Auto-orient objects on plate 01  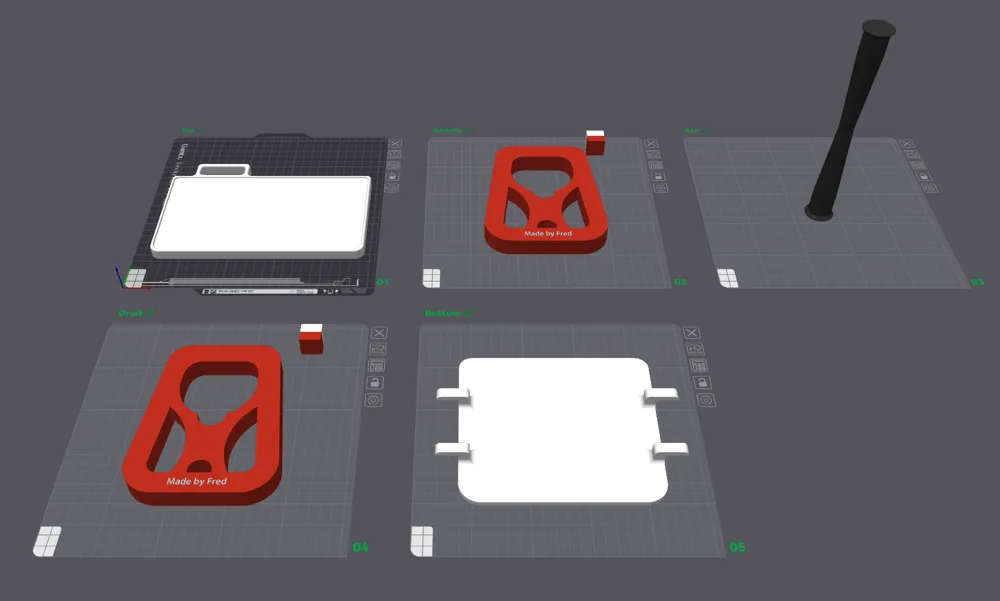click(395, 154)
